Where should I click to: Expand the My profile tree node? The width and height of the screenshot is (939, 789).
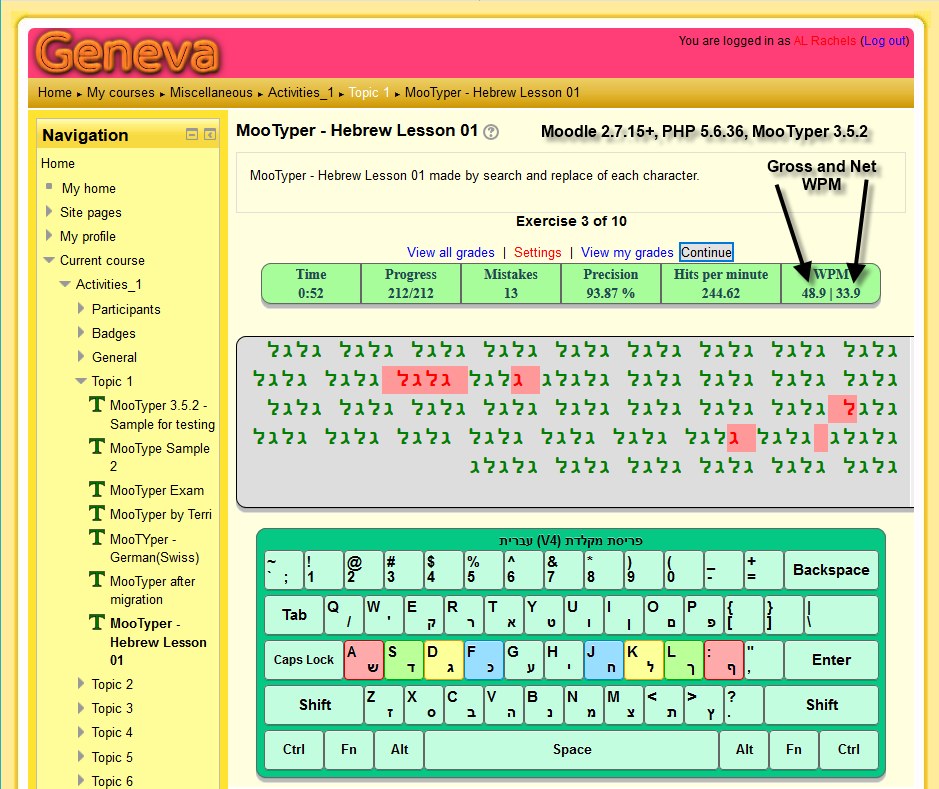click(49, 235)
